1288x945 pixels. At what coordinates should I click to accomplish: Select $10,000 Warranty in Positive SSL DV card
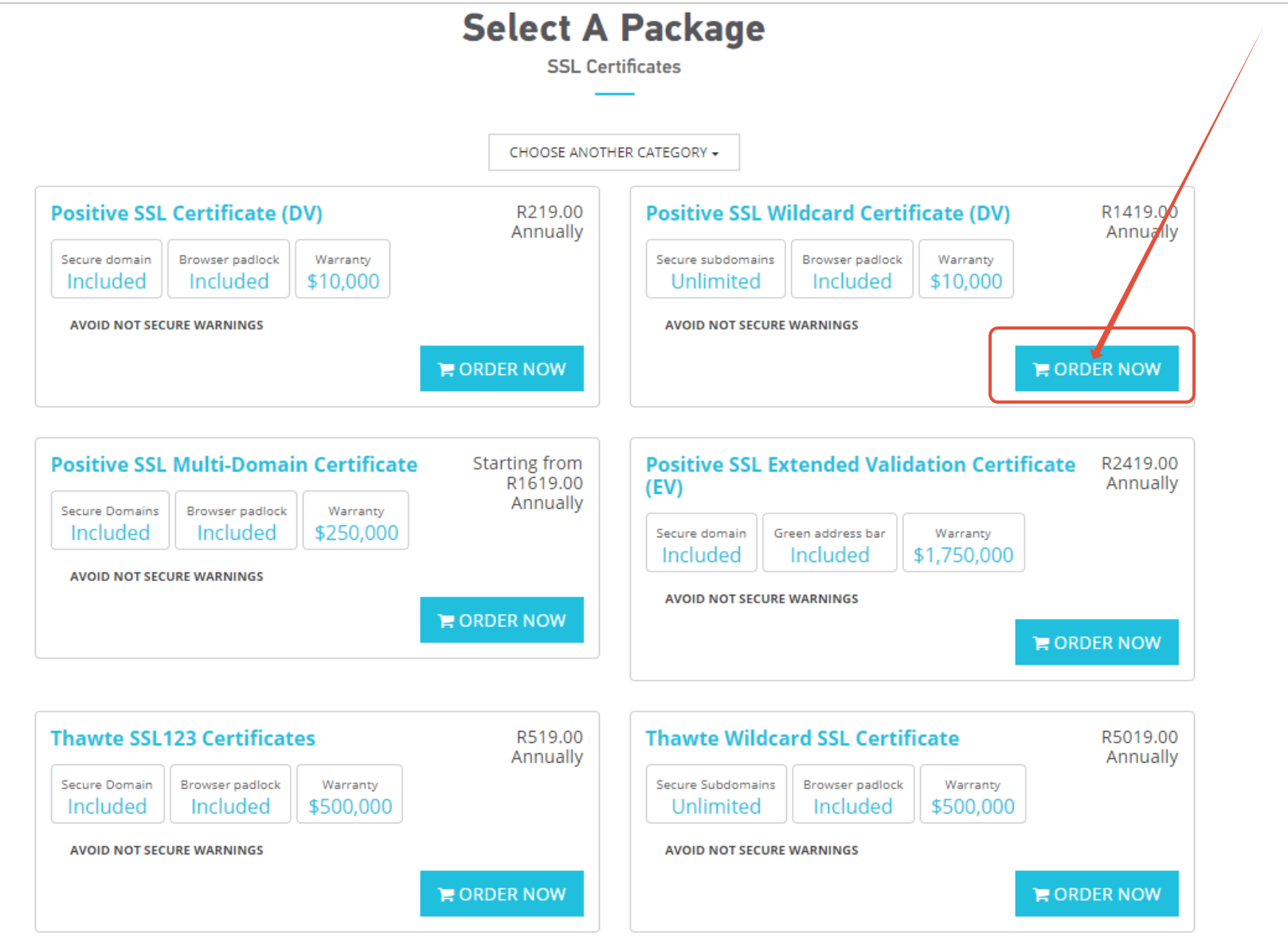coord(343,269)
